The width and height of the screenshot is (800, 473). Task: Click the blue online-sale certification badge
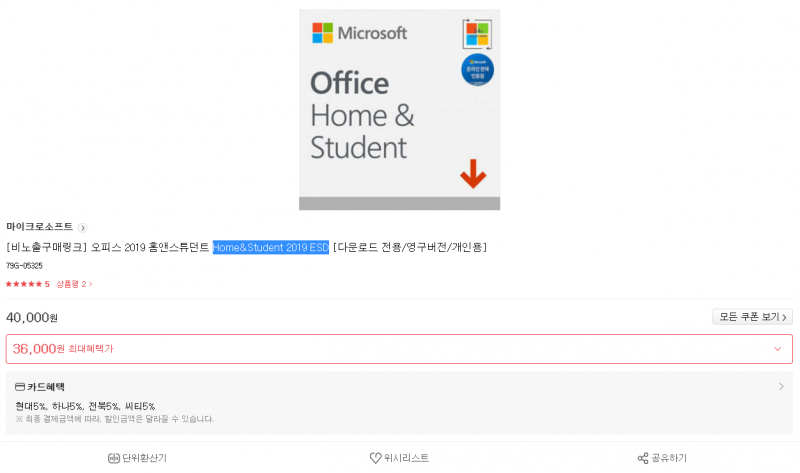pos(478,70)
